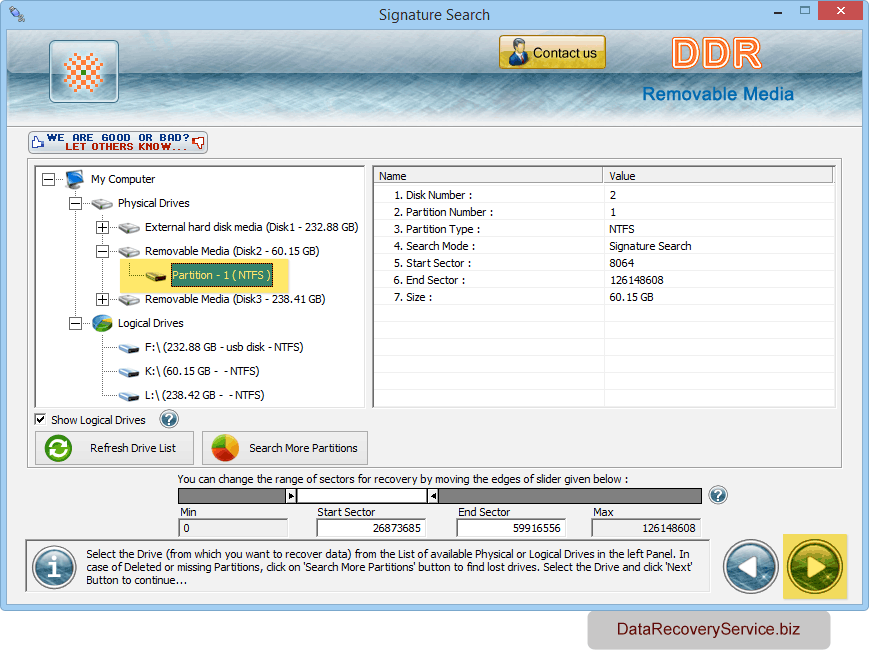Select F:\ (232.88 GB - usb disk - NTFS)
Image resolution: width=869 pixels, height=650 pixels.
tap(224, 347)
